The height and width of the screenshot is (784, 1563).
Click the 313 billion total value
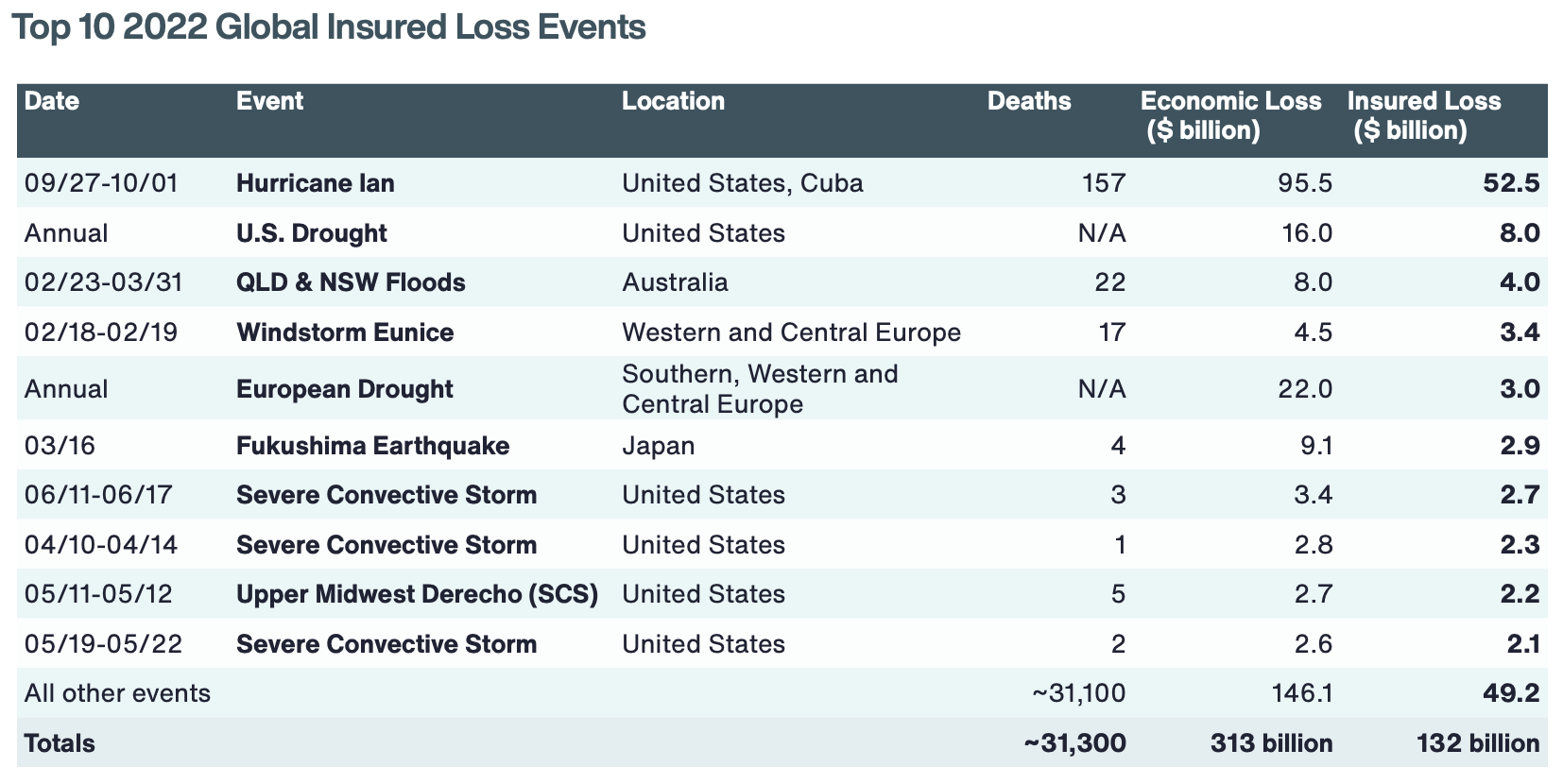(1271, 743)
